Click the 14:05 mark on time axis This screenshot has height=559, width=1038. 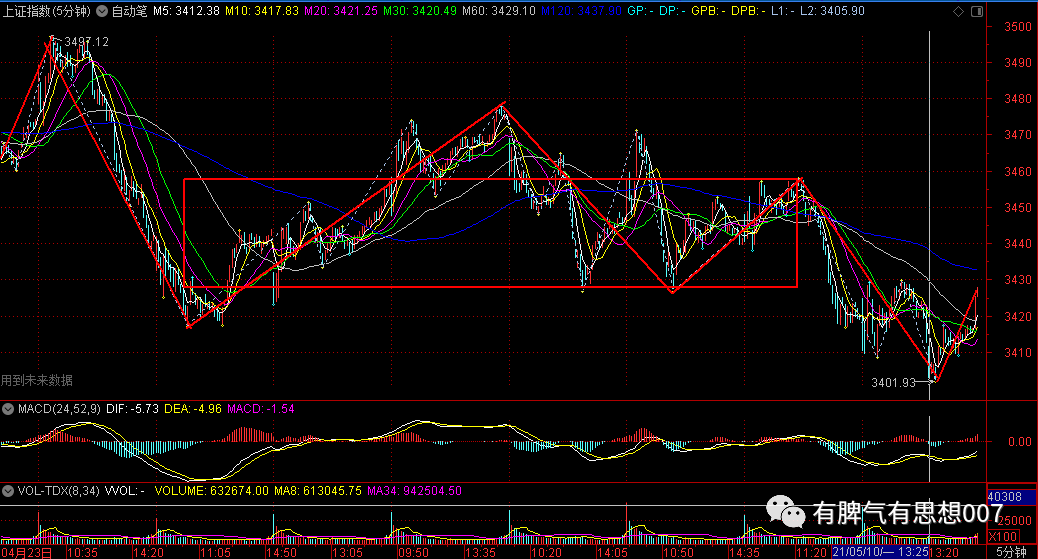(612, 552)
